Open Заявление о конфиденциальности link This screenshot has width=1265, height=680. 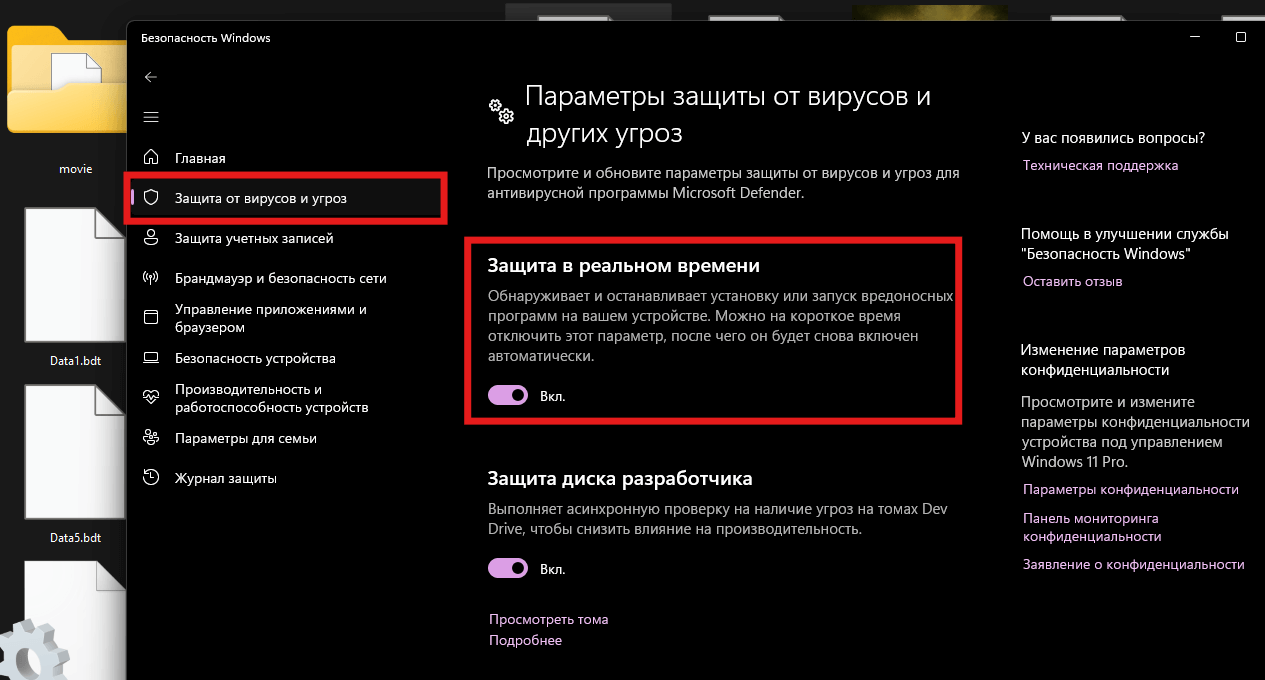[x=1134, y=564]
